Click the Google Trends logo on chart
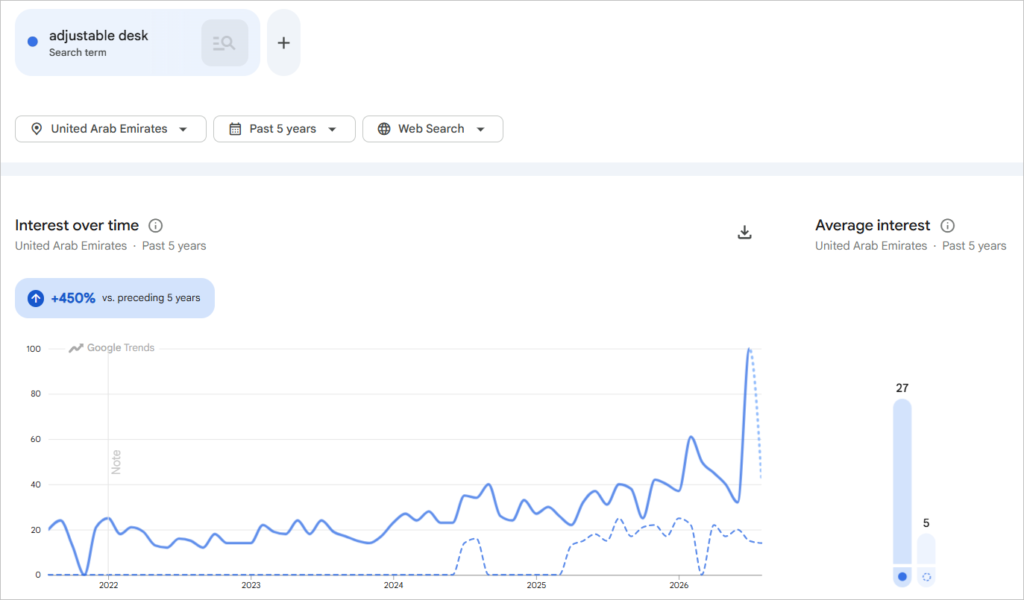Viewport: 1024px width, 600px height. 112,348
